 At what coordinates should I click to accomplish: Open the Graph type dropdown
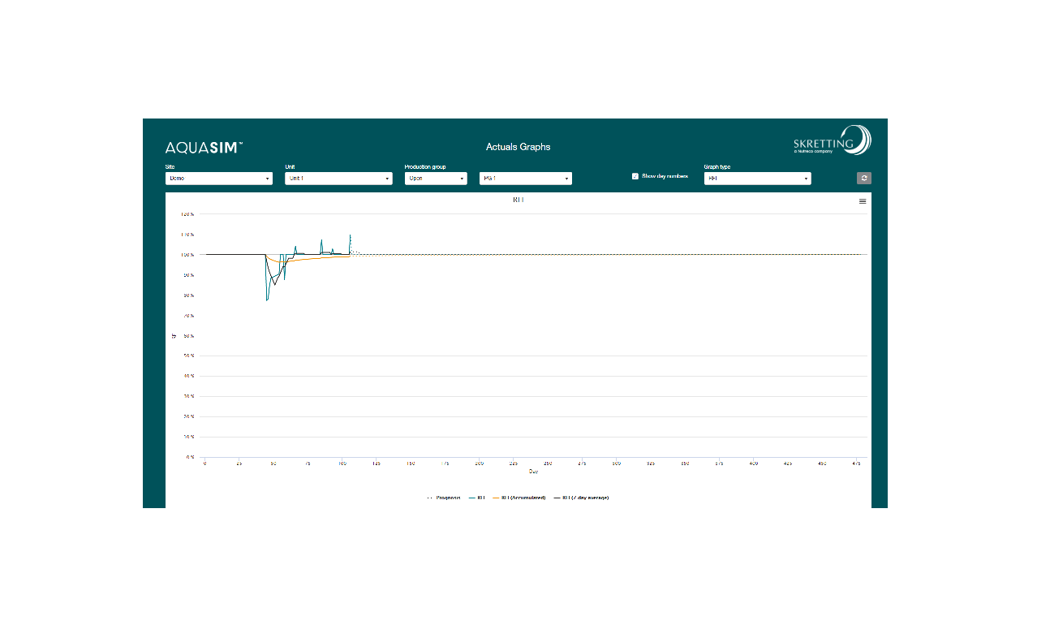coord(757,179)
